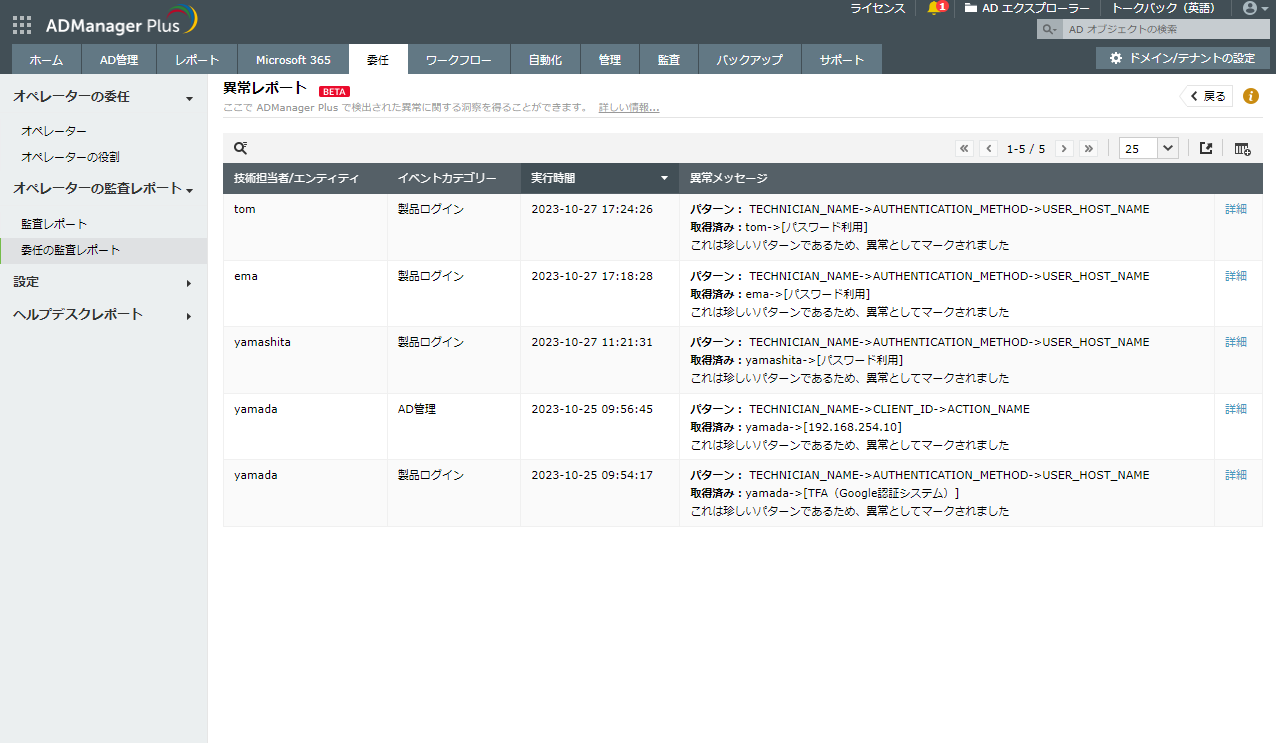Click the notification bell icon
Viewport: 1276px width, 743px height.
934,8
